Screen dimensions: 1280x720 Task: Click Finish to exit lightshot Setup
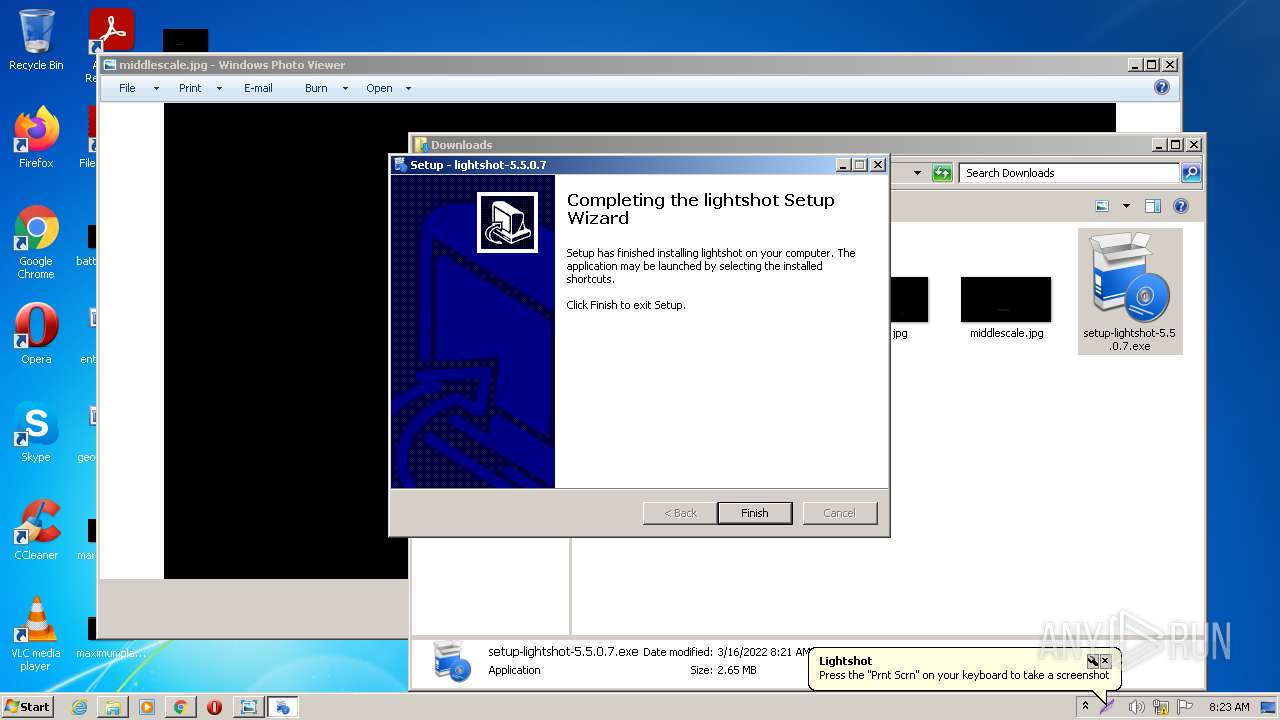754,513
